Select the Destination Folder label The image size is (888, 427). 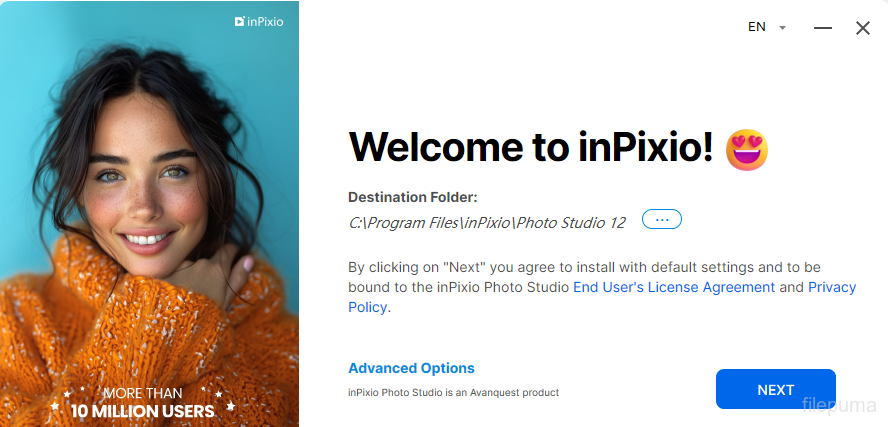click(x=412, y=197)
